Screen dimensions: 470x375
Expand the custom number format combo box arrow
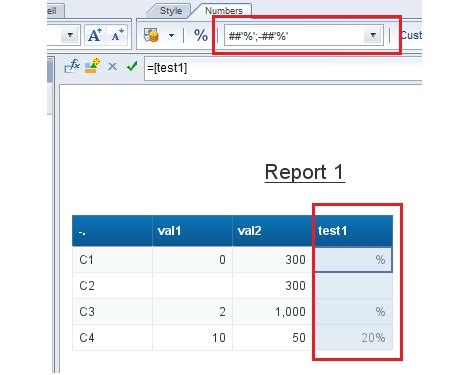[x=373, y=35]
